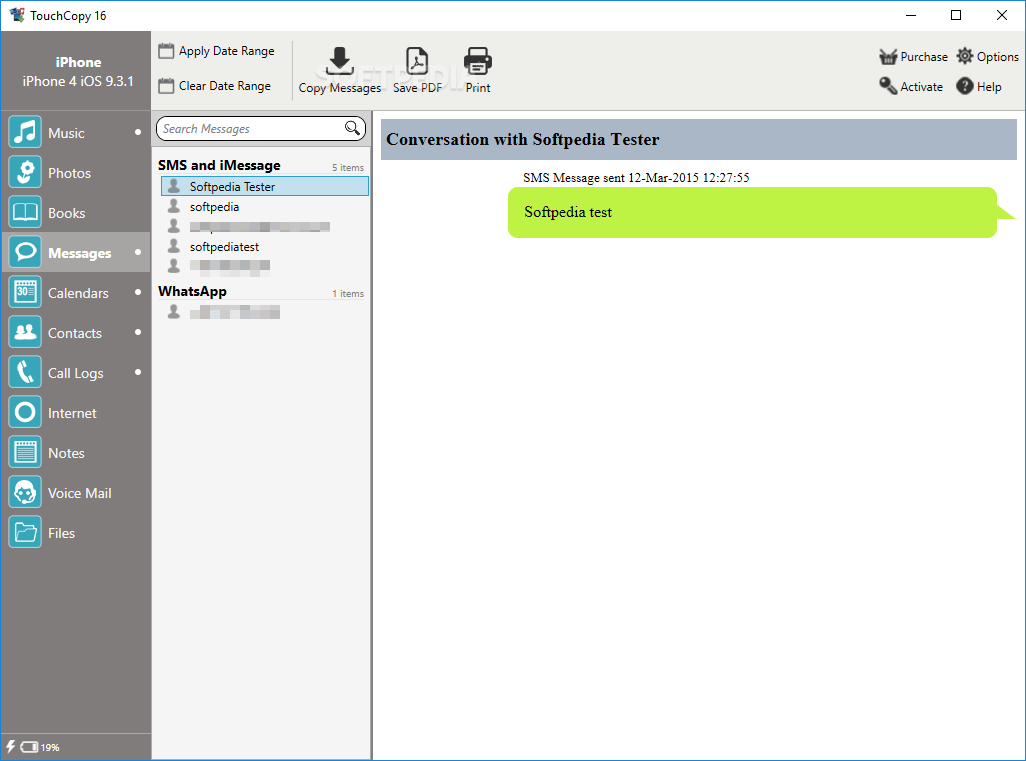Select the Messages speech bubble icon

pyautogui.click(x=26, y=252)
